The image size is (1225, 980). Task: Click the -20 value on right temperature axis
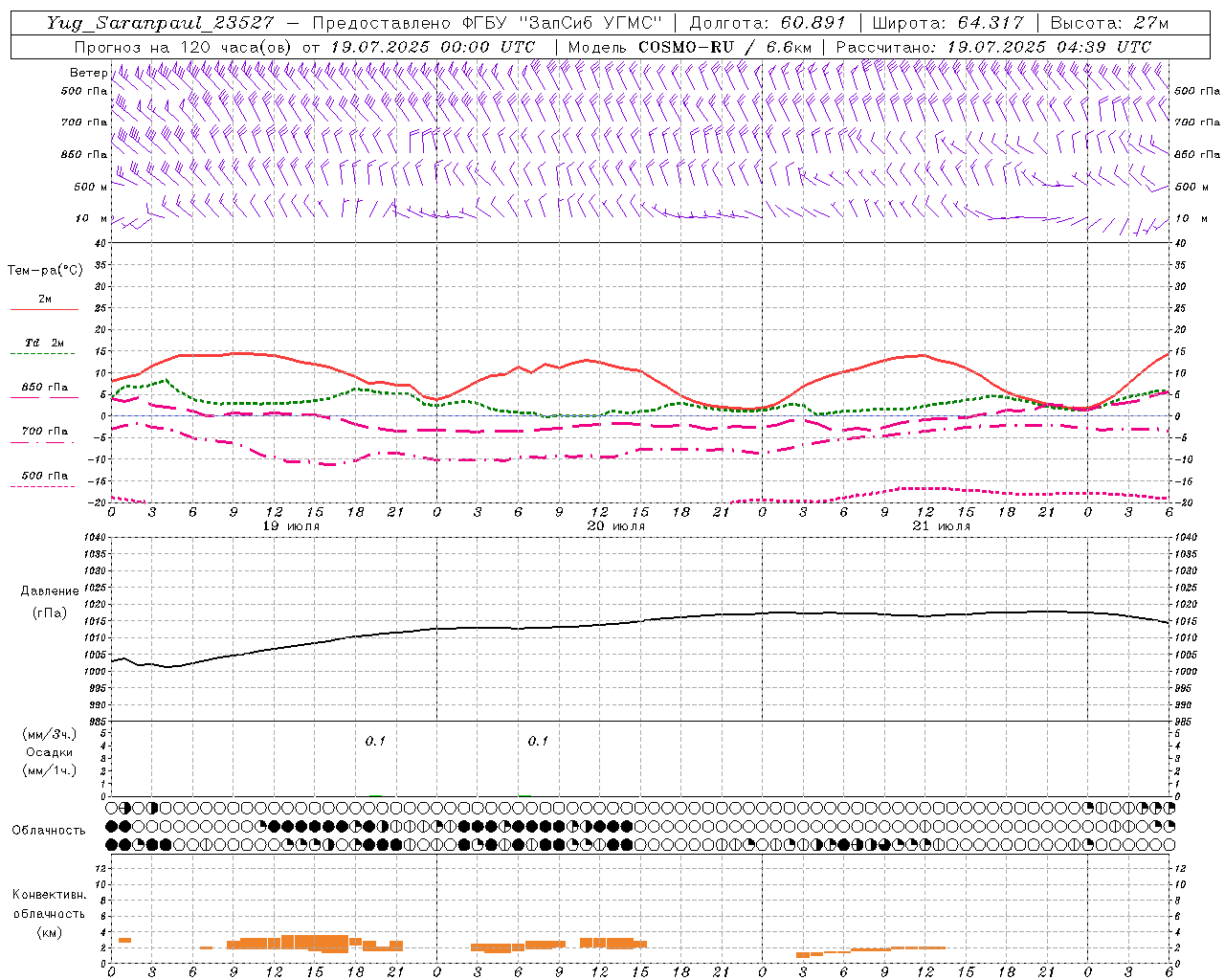pyautogui.click(x=1183, y=502)
